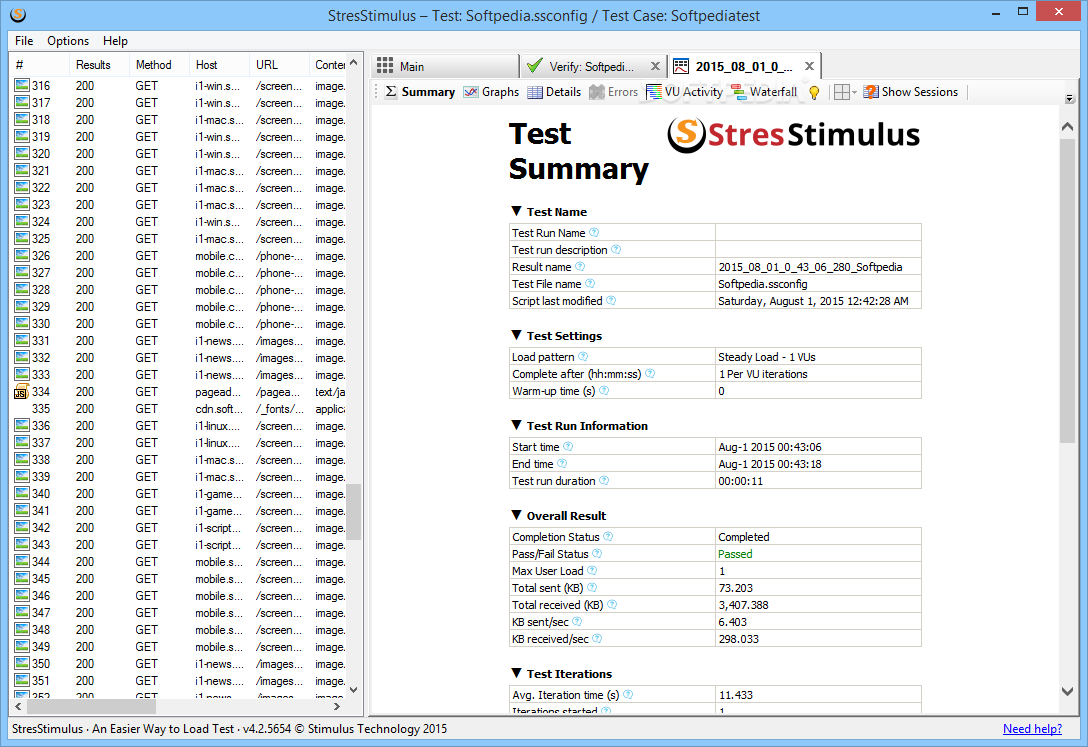The height and width of the screenshot is (747, 1088).
Task: Open the Waterfall view
Action: click(765, 92)
